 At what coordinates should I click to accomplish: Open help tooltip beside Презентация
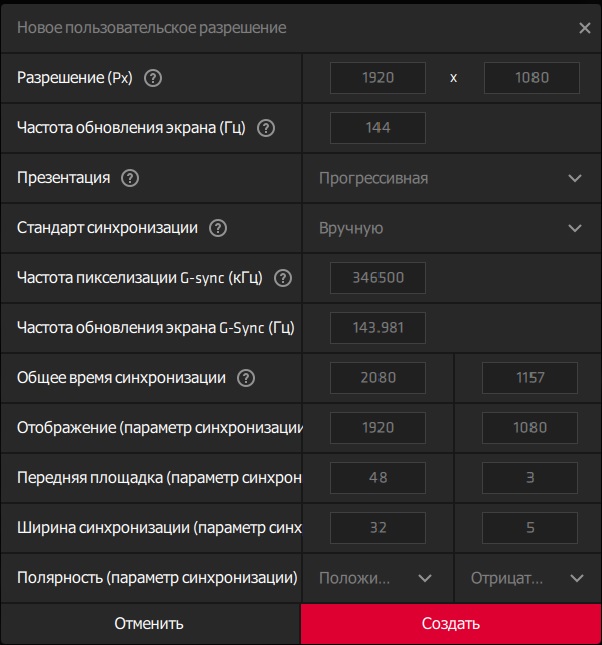[x=129, y=178]
